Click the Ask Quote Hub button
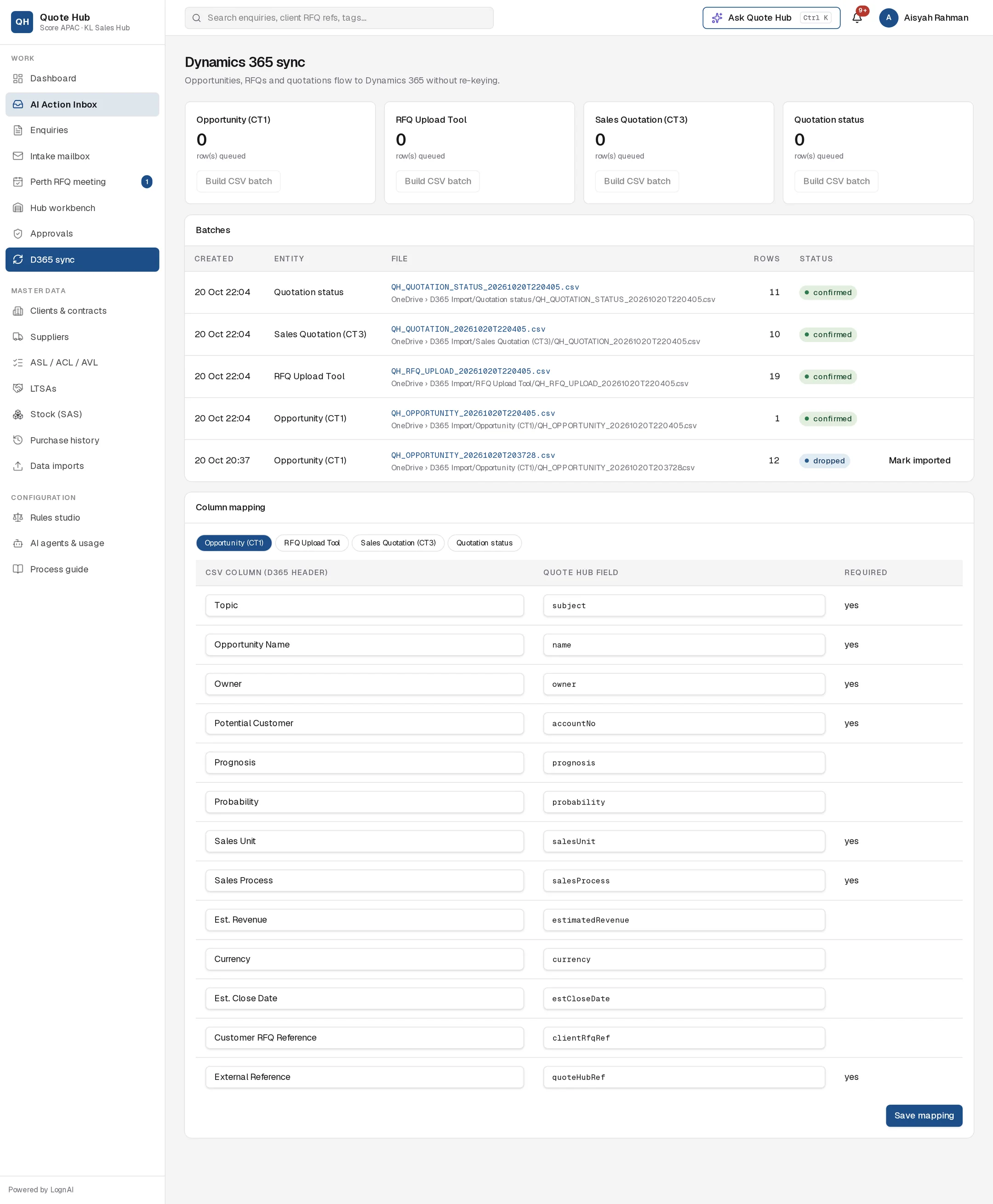This screenshot has height=1204, width=993. [x=771, y=18]
